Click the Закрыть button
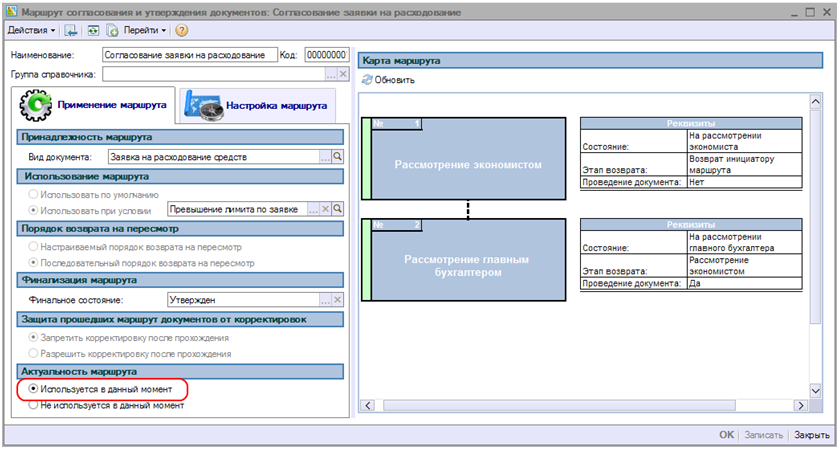Viewport: 839px width, 449px height. pos(811,435)
